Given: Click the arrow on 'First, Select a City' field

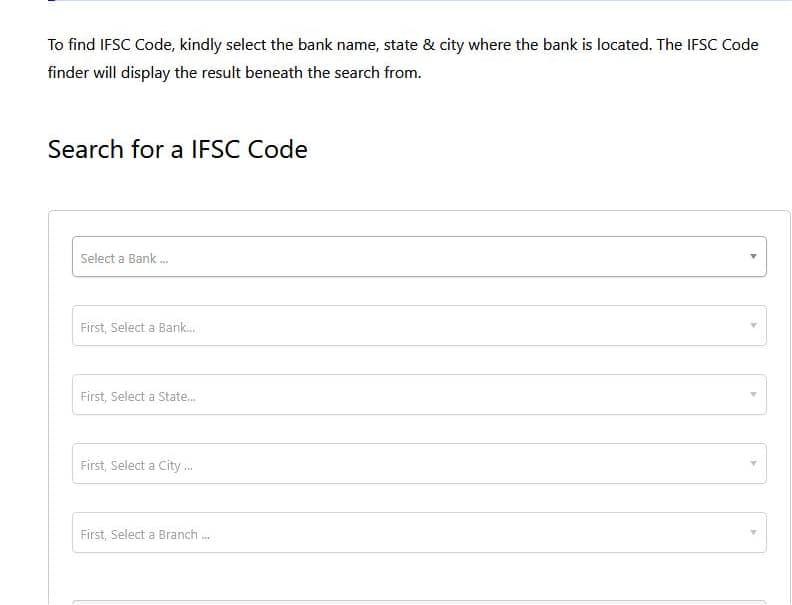Looking at the screenshot, I should pyautogui.click(x=753, y=464).
